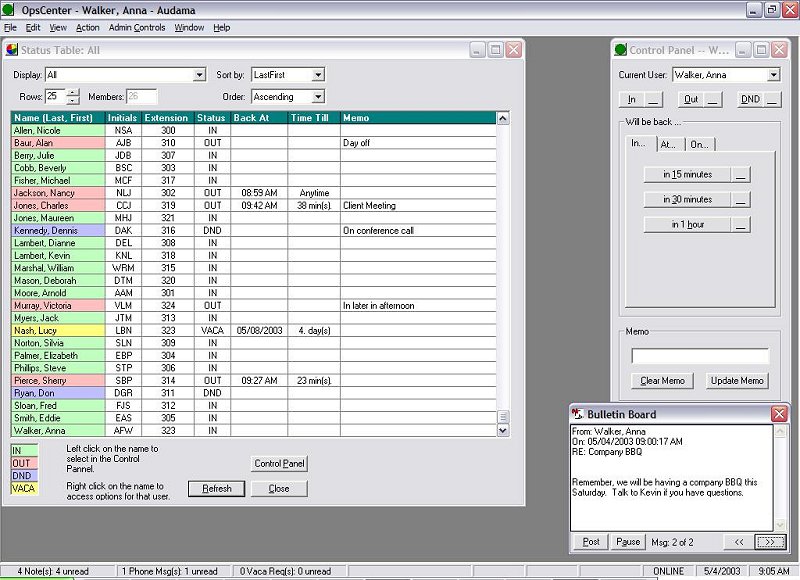
Task: Click scroll up arrow of status table
Action: [x=503, y=118]
